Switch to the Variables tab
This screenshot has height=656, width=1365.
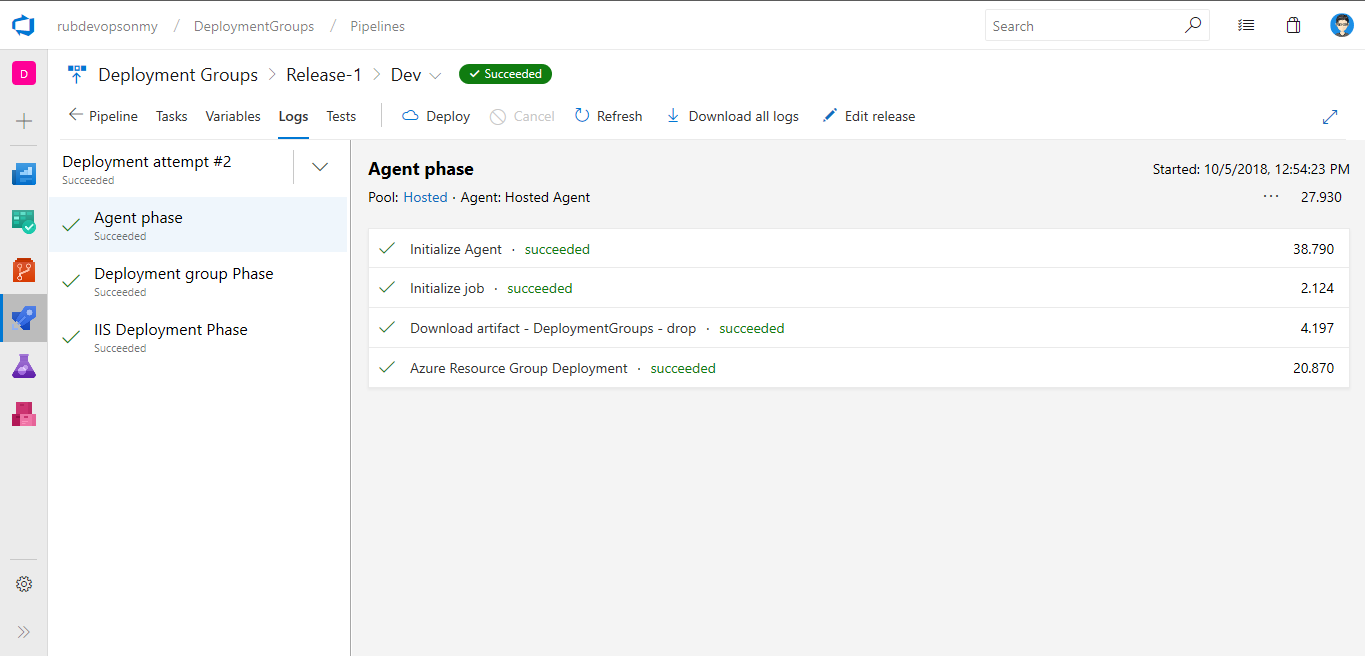(x=233, y=117)
